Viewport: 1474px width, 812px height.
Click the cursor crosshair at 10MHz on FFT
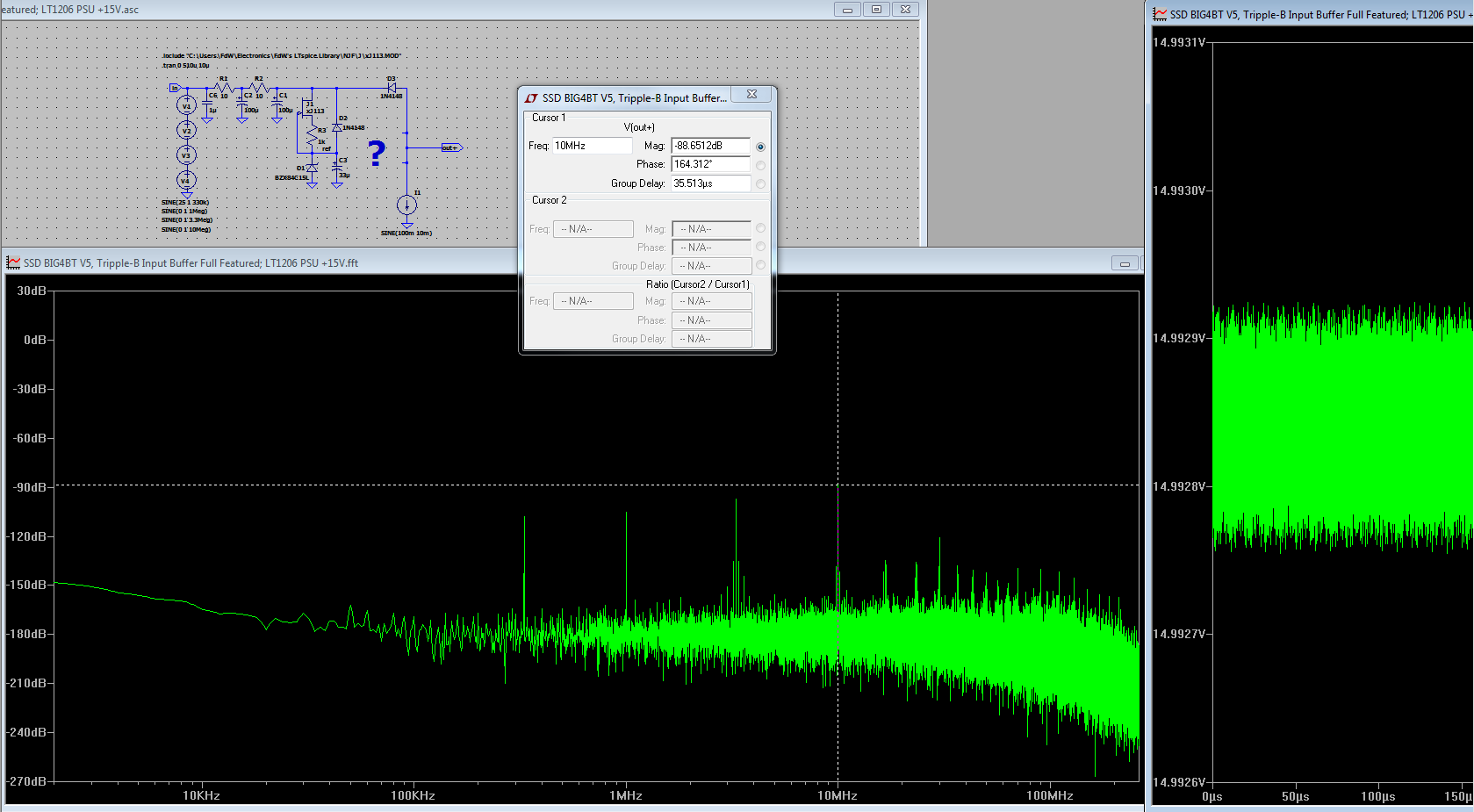click(838, 485)
